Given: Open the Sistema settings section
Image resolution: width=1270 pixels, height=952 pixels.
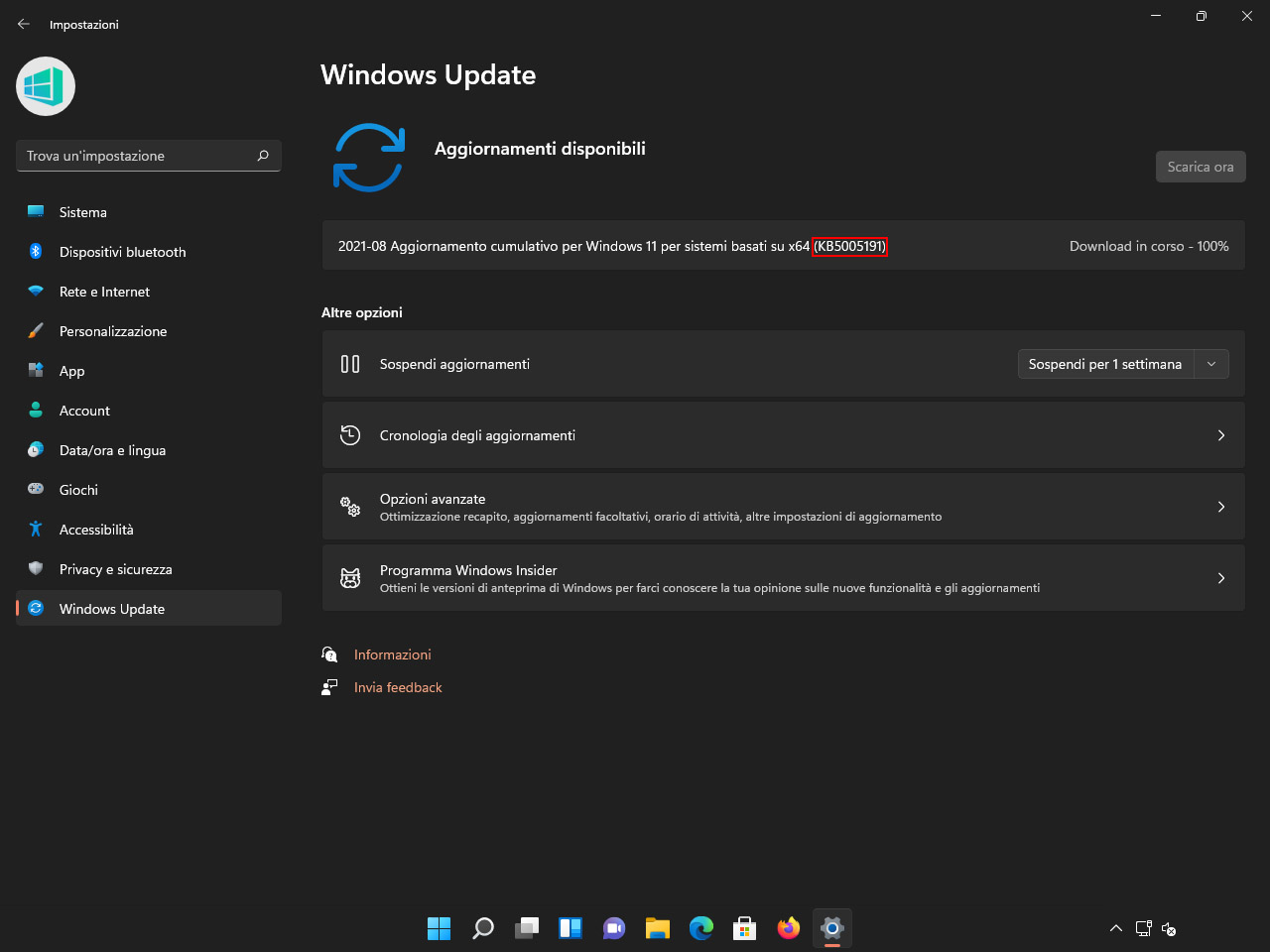Looking at the screenshot, I should pos(149,212).
